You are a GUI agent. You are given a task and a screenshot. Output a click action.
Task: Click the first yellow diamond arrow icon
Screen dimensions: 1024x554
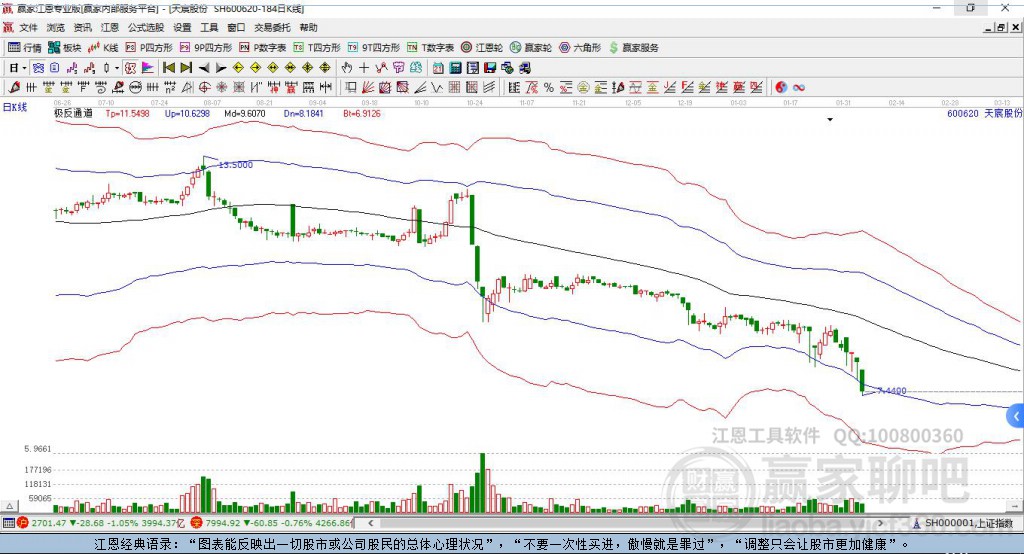tap(238, 68)
